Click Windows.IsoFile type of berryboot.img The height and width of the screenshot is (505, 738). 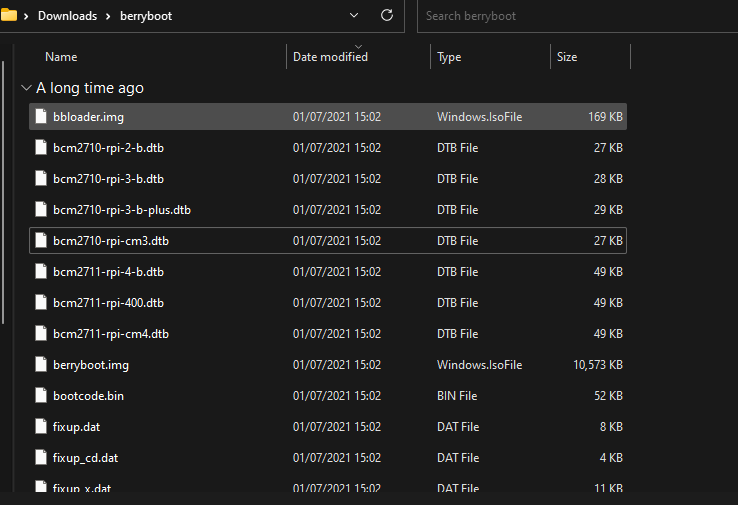pyautogui.click(x=479, y=365)
